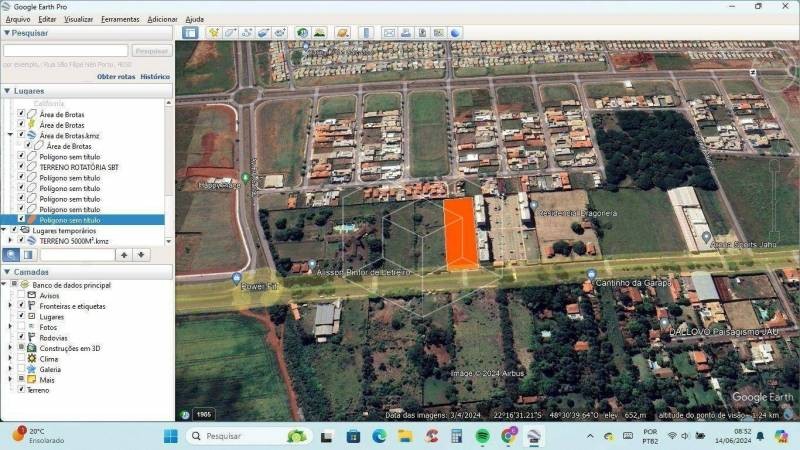800x450 pixels.
Task: Uncheck the TERRENO 5000M².kmz checkbox
Action: pos(21,240)
